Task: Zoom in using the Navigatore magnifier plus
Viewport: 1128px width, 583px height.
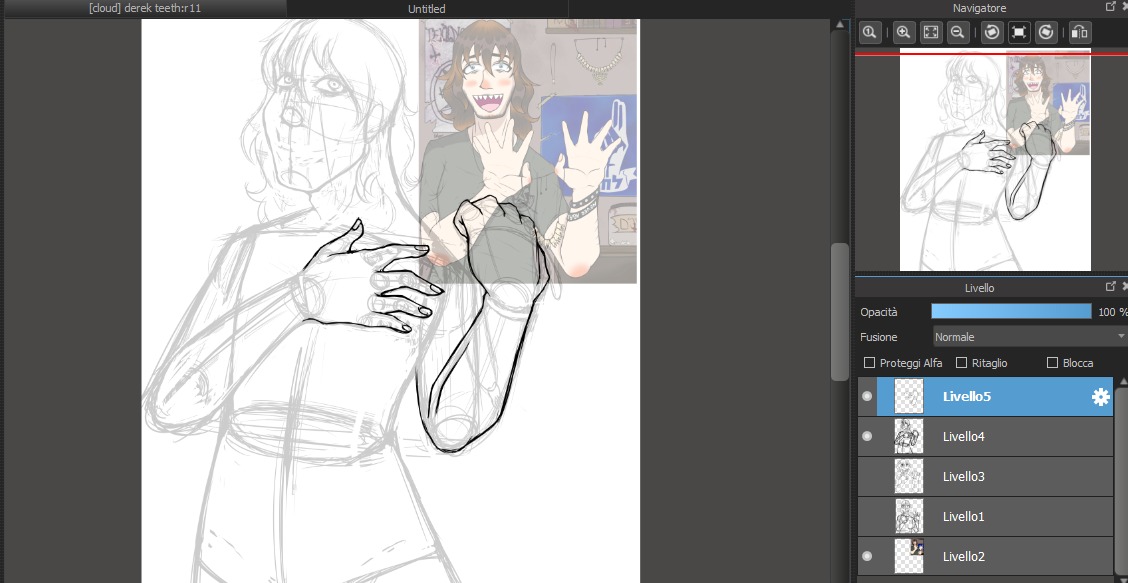Action: pyautogui.click(x=904, y=32)
